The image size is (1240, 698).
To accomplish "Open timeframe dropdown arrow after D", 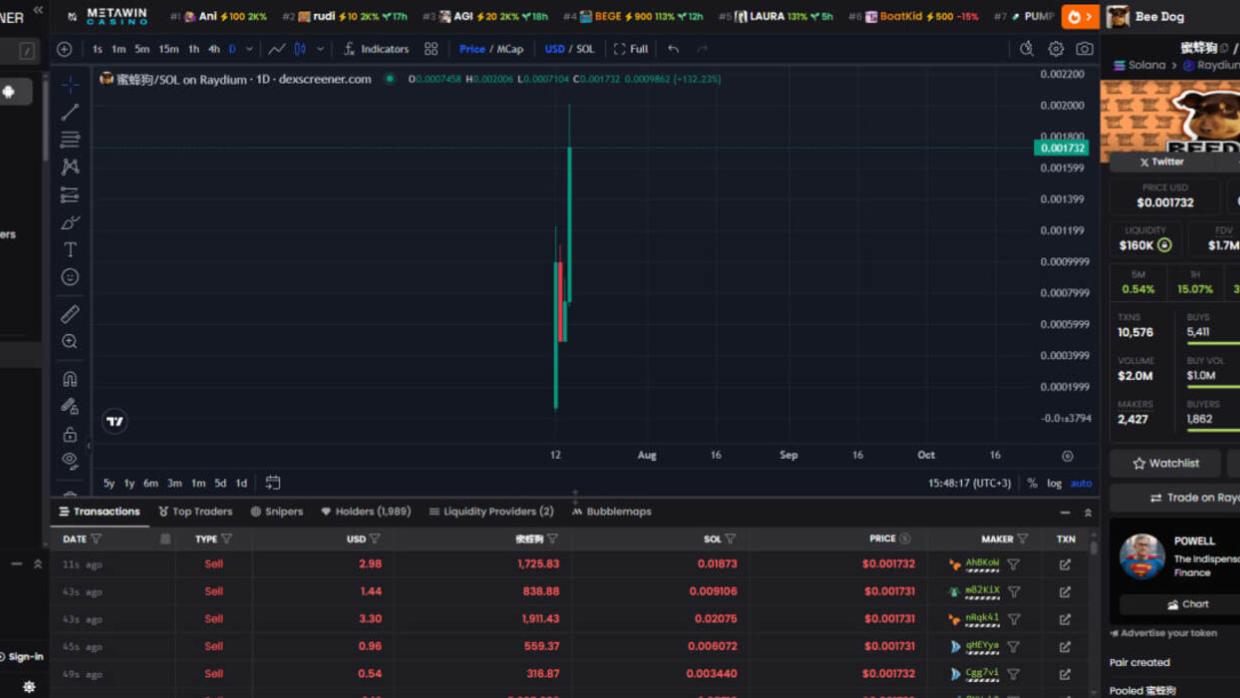I will [249, 49].
